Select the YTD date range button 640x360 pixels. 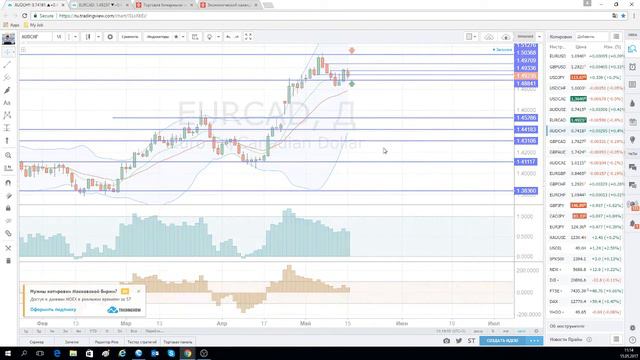click(93, 331)
